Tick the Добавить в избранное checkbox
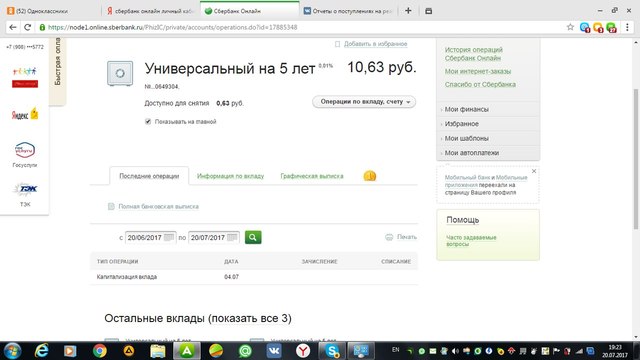Screen dimensions: 640x360 [337, 44]
